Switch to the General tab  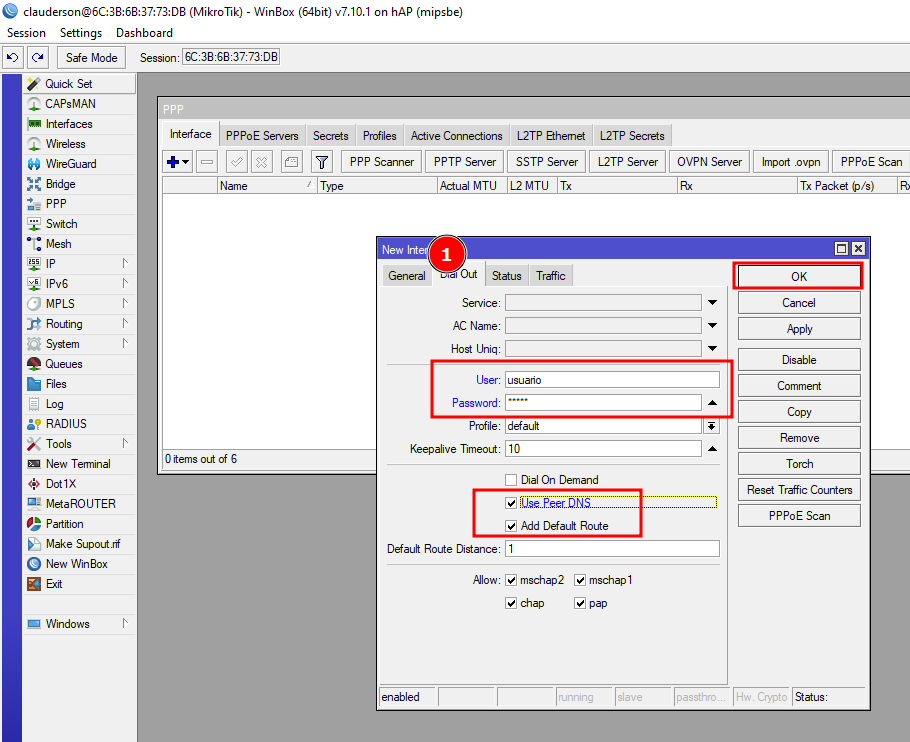pyautogui.click(x=406, y=276)
